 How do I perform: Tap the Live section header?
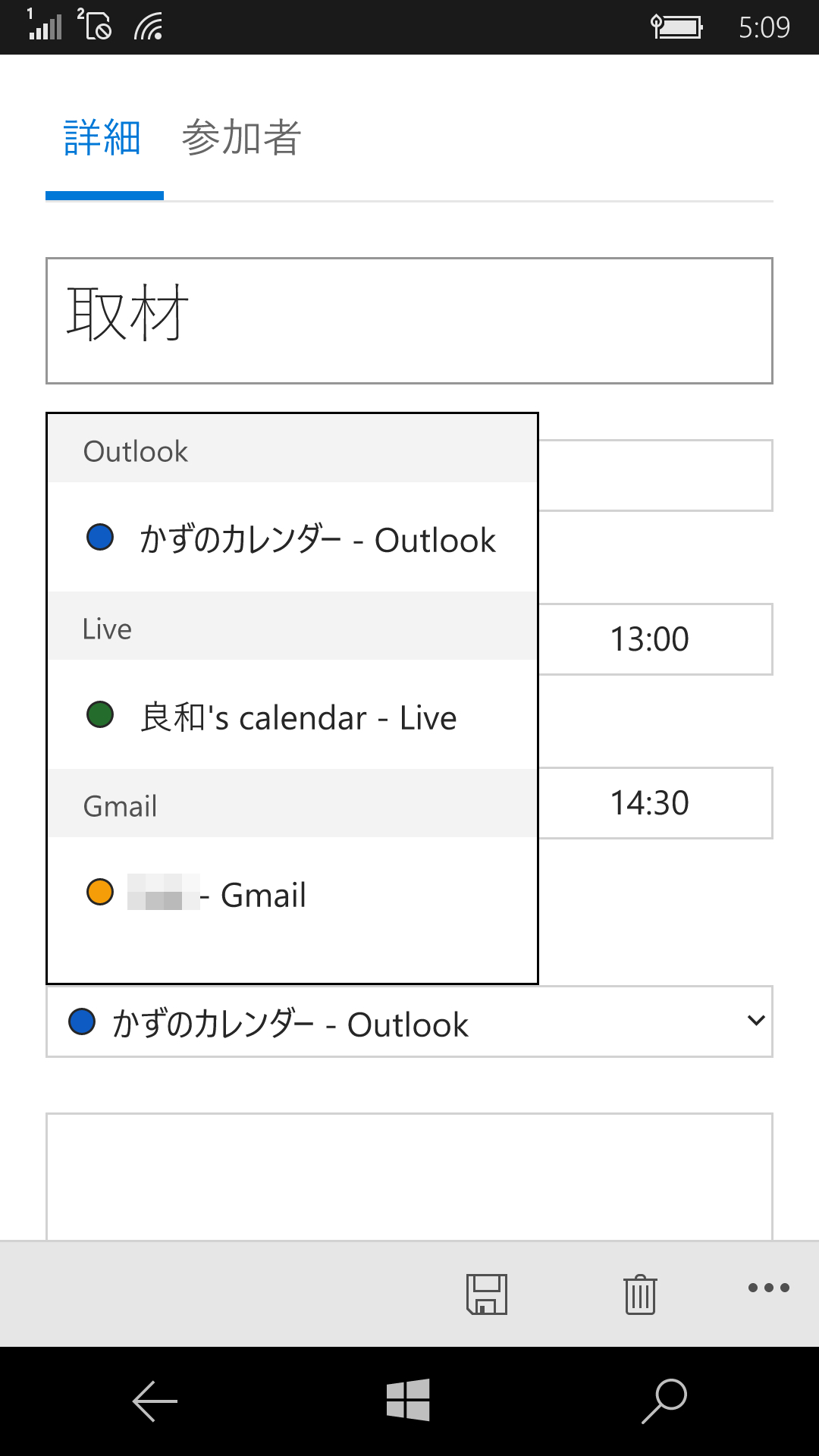coord(107,628)
